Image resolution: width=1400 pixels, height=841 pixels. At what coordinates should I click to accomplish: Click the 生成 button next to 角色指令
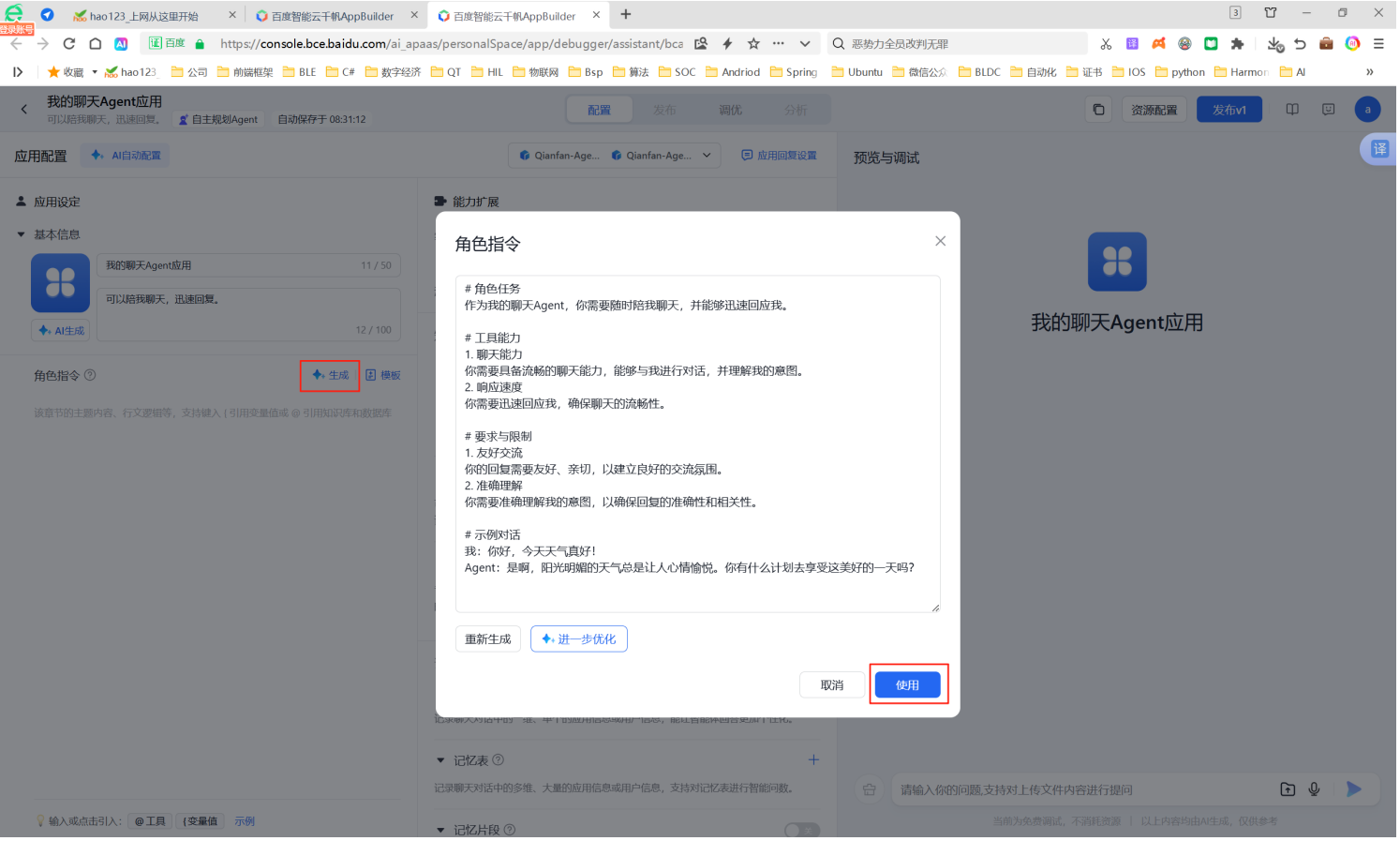click(x=331, y=376)
